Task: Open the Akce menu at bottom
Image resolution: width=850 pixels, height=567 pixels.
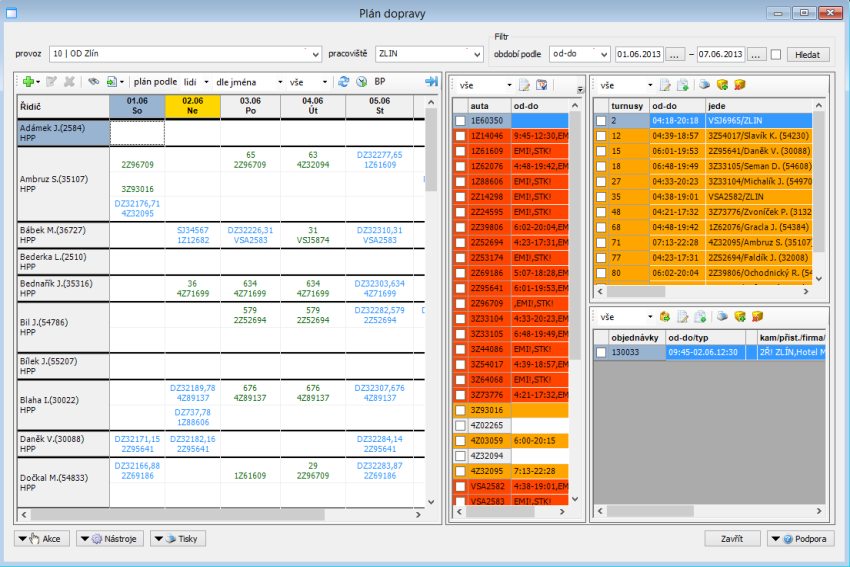Action: coord(42,539)
